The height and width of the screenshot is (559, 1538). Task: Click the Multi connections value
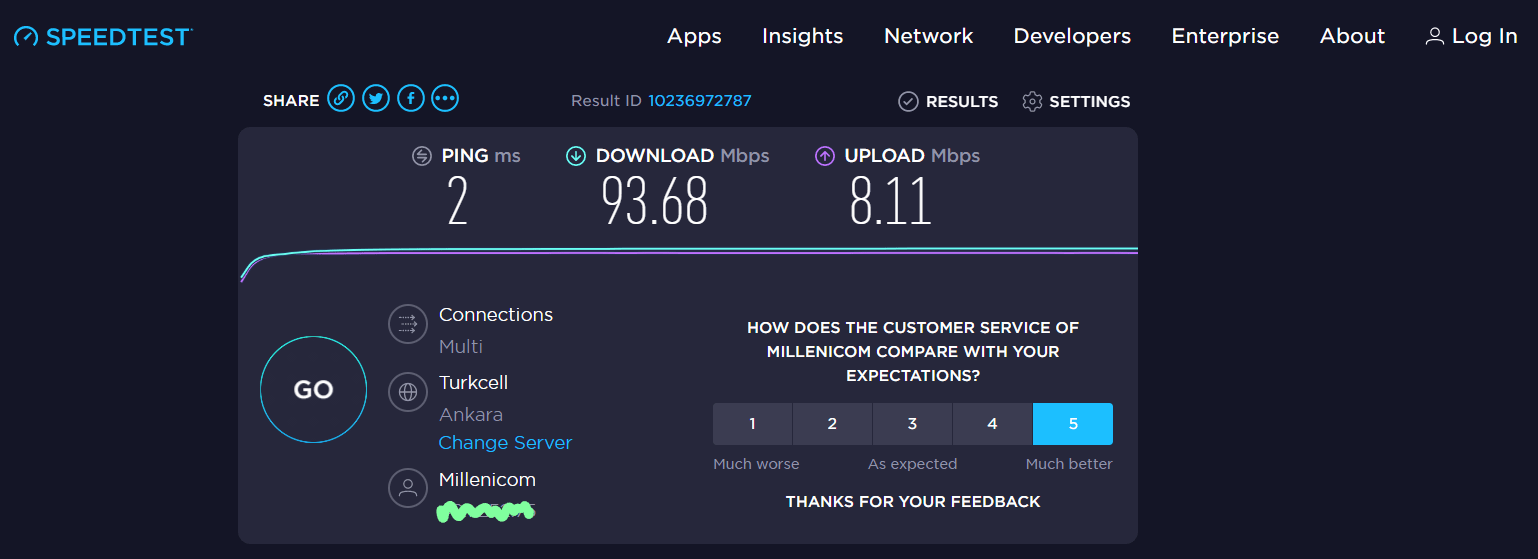tap(461, 347)
